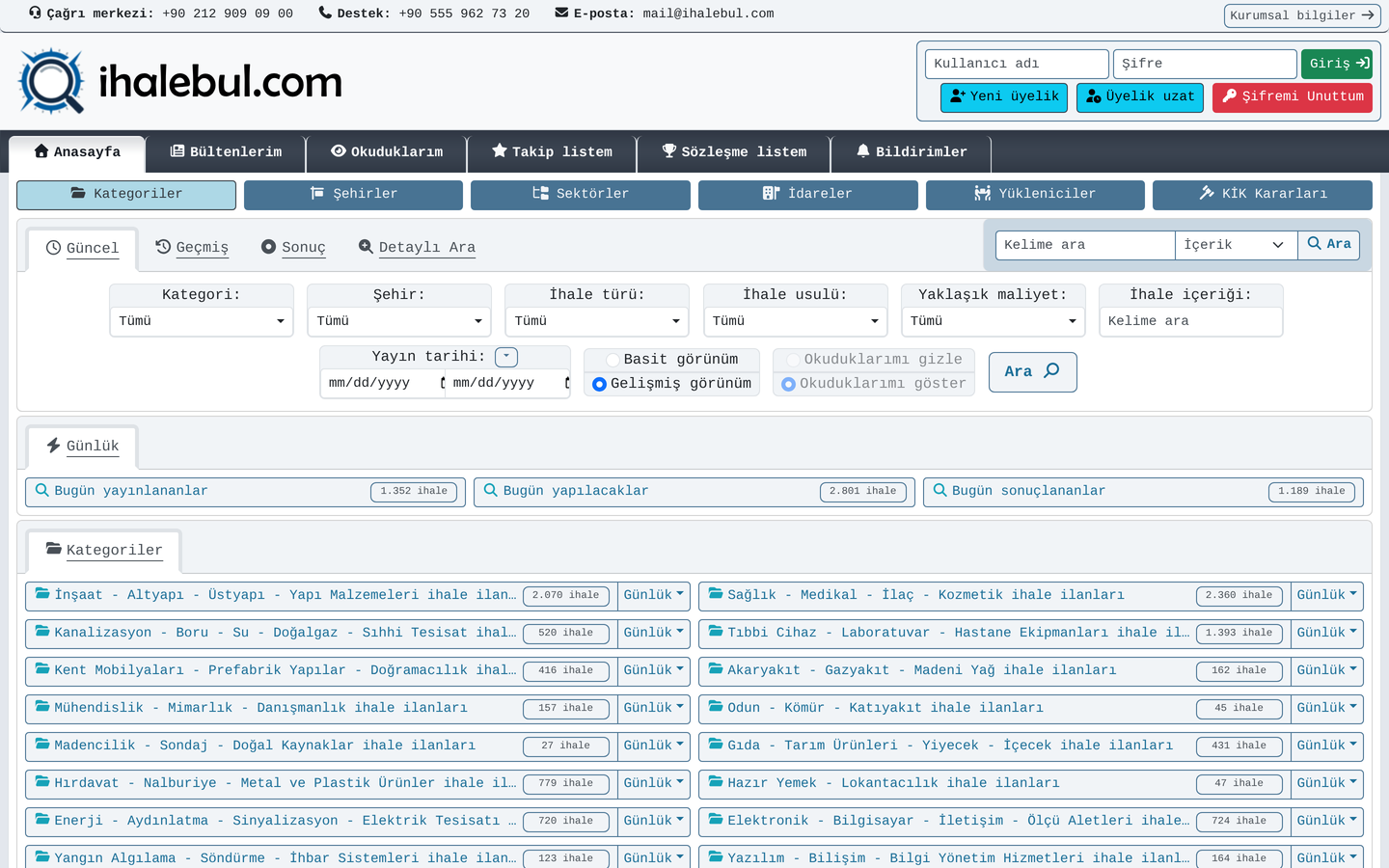This screenshot has width=1389, height=868.
Task: Select the Şehirler button
Action: (x=353, y=195)
